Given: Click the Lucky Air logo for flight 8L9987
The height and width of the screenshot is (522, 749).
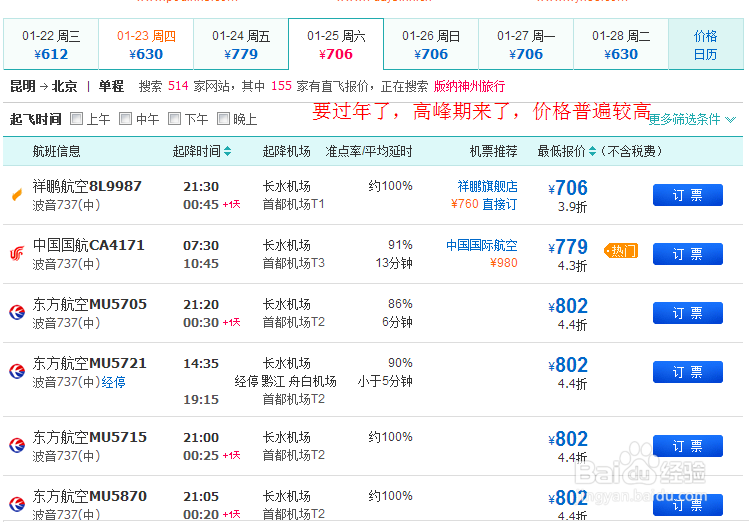Looking at the screenshot, I should (17, 194).
